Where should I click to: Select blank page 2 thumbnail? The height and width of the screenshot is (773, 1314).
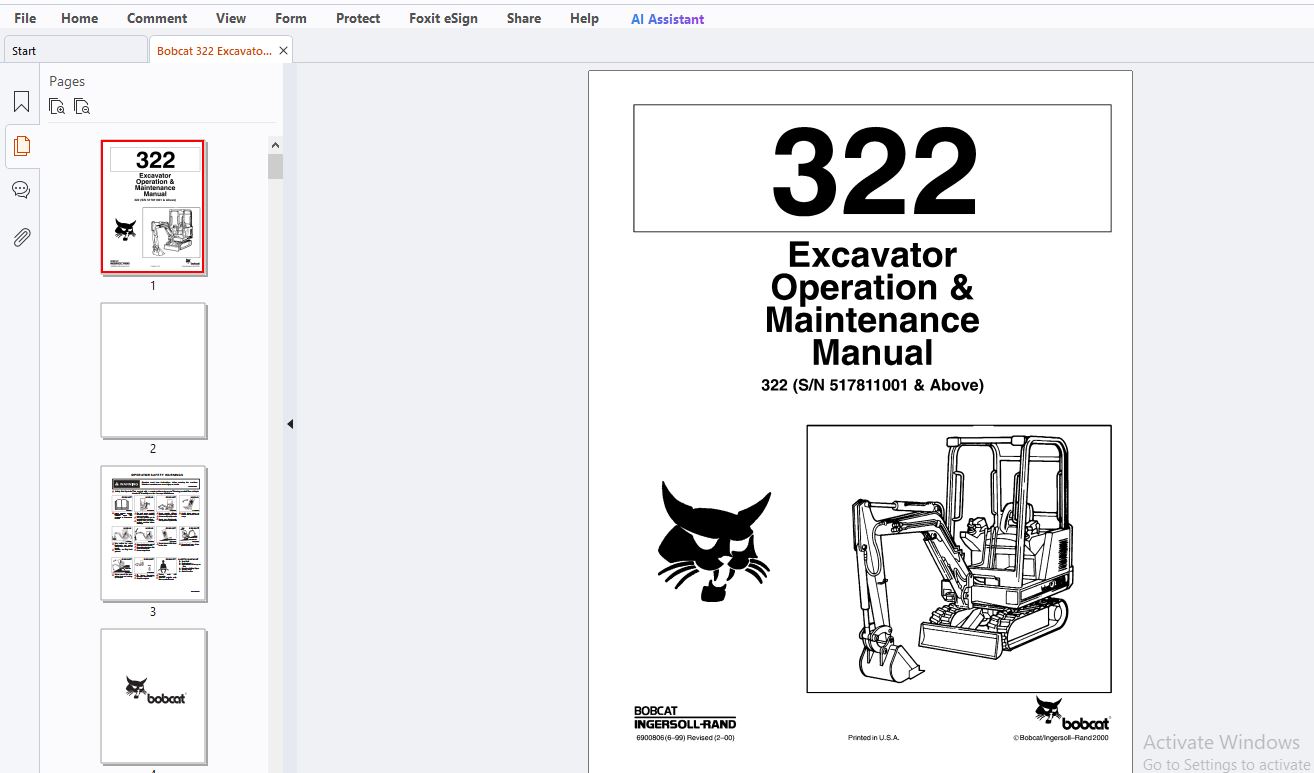tap(153, 370)
